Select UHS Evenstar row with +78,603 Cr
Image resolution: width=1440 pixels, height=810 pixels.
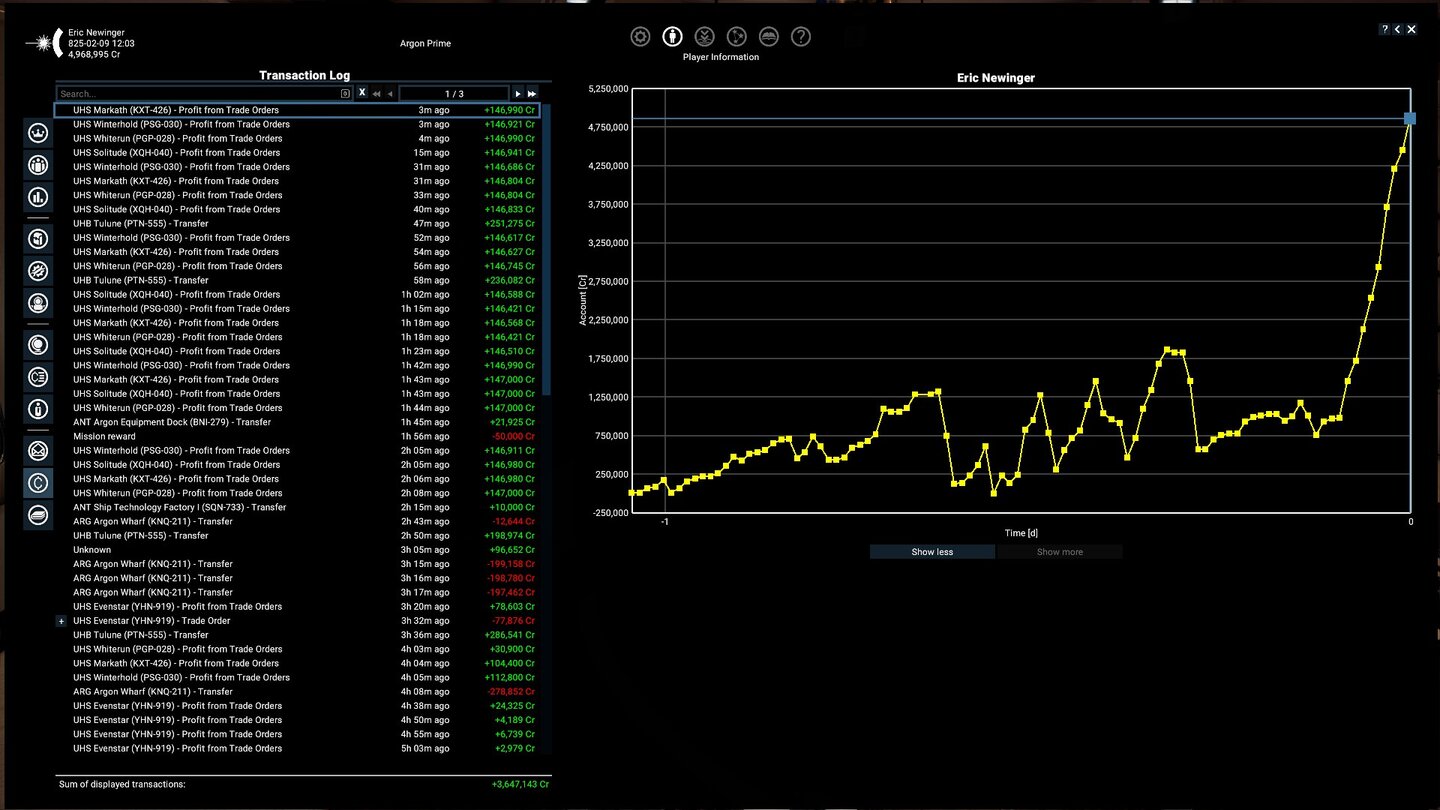coord(297,606)
